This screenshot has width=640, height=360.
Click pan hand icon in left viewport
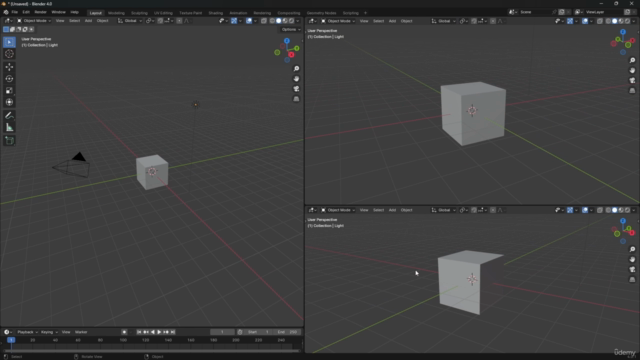(x=296, y=79)
